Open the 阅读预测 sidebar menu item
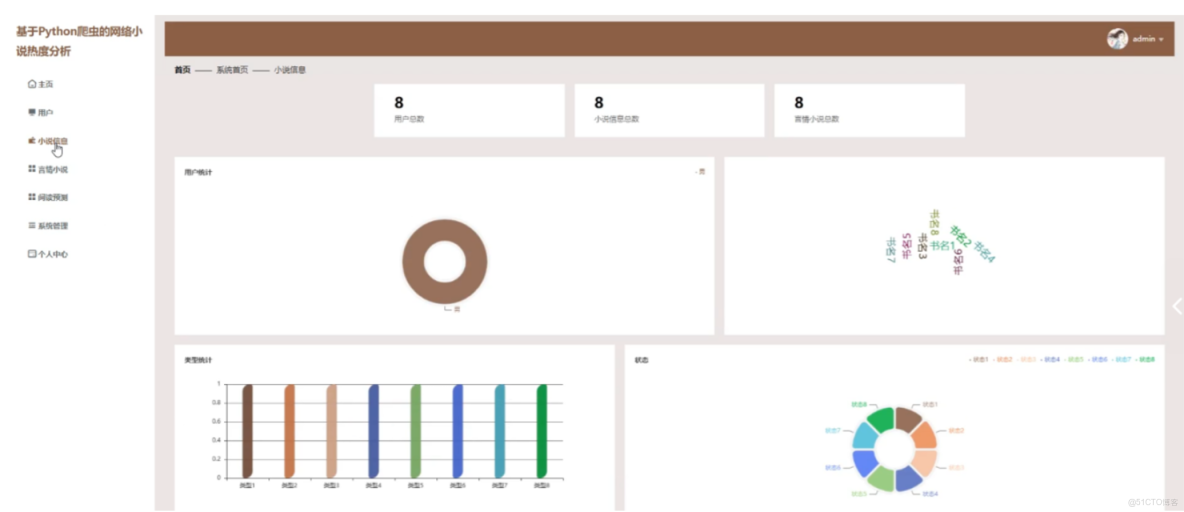 (48, 197)
